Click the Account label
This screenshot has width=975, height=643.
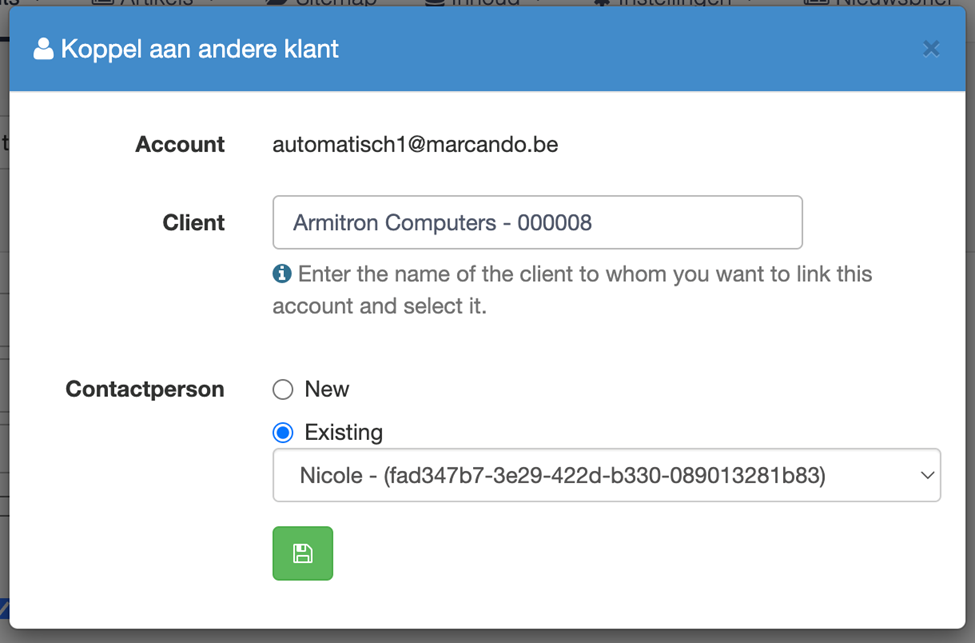pos(180,144)
